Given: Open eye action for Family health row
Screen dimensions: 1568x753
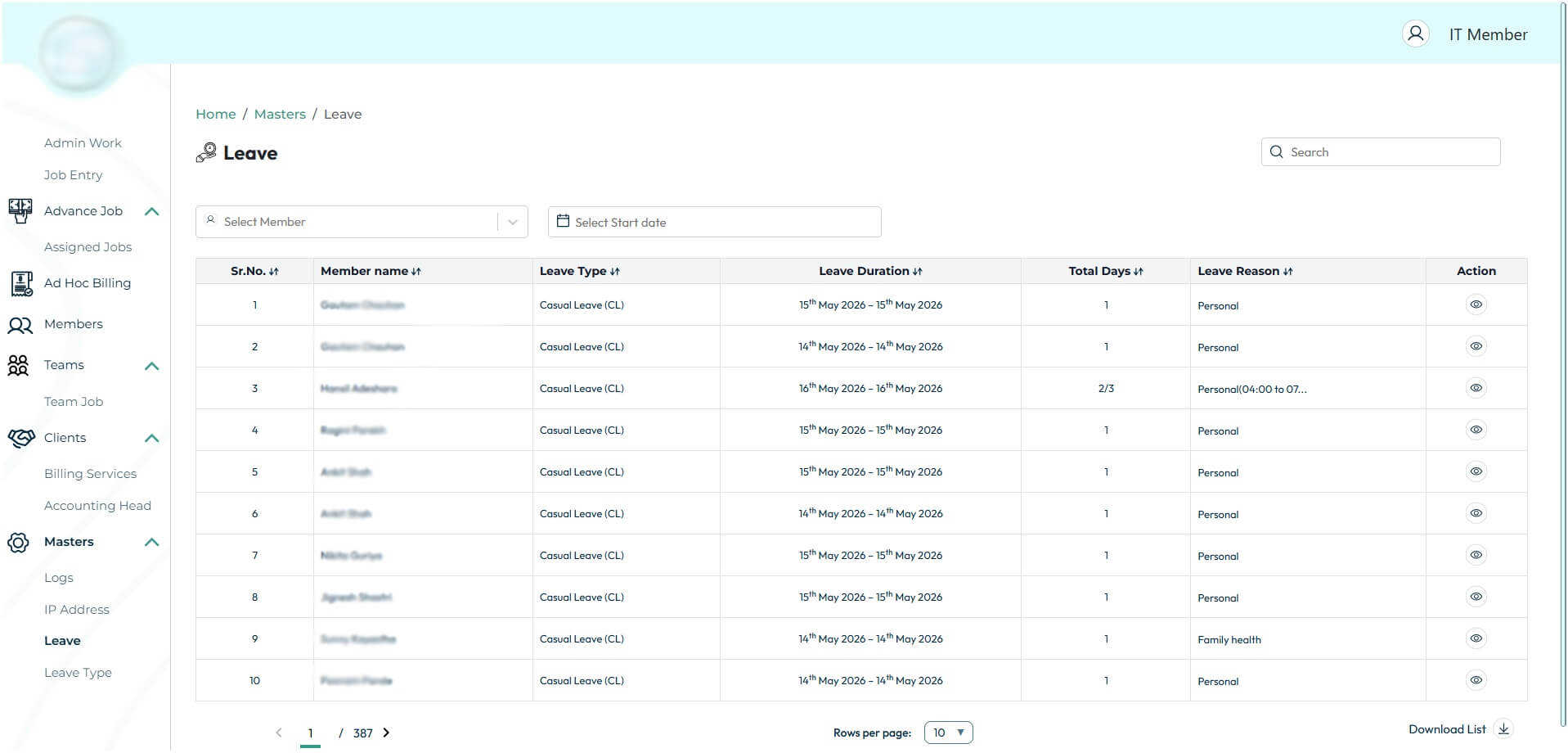Looking at the screenshot, I should pyautogui.click(x=1476, y=638).
